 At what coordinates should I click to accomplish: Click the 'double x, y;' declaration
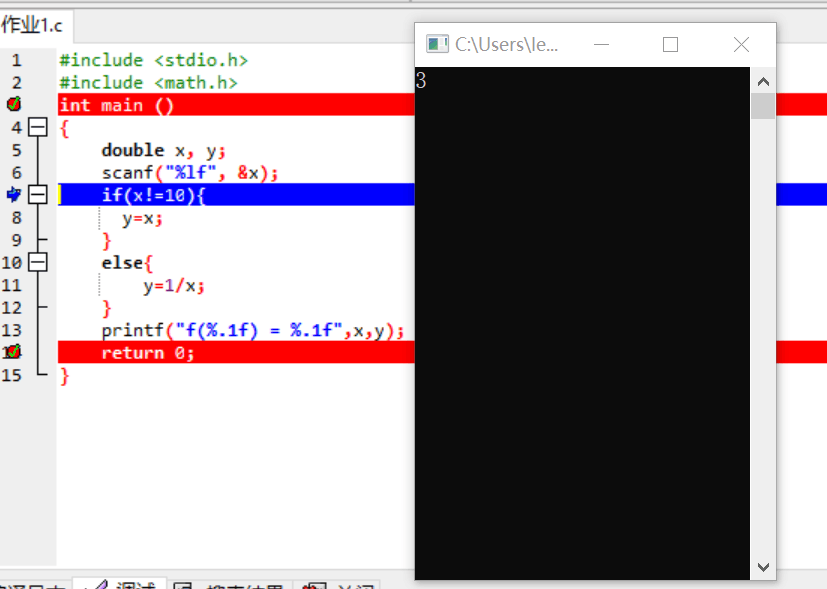(164, 151)
